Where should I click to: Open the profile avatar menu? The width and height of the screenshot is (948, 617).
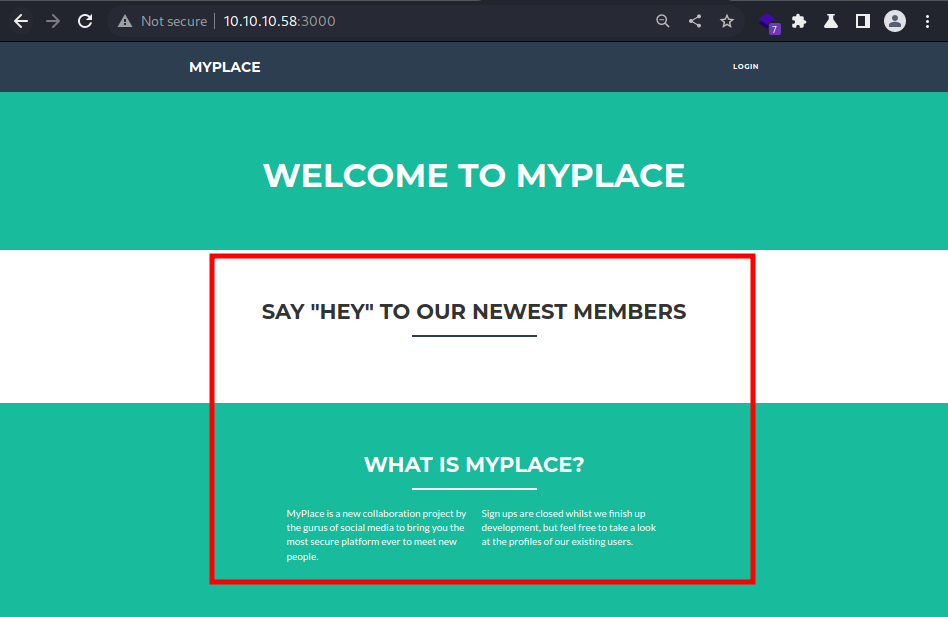pyautogui.click(x=895, y=21)
